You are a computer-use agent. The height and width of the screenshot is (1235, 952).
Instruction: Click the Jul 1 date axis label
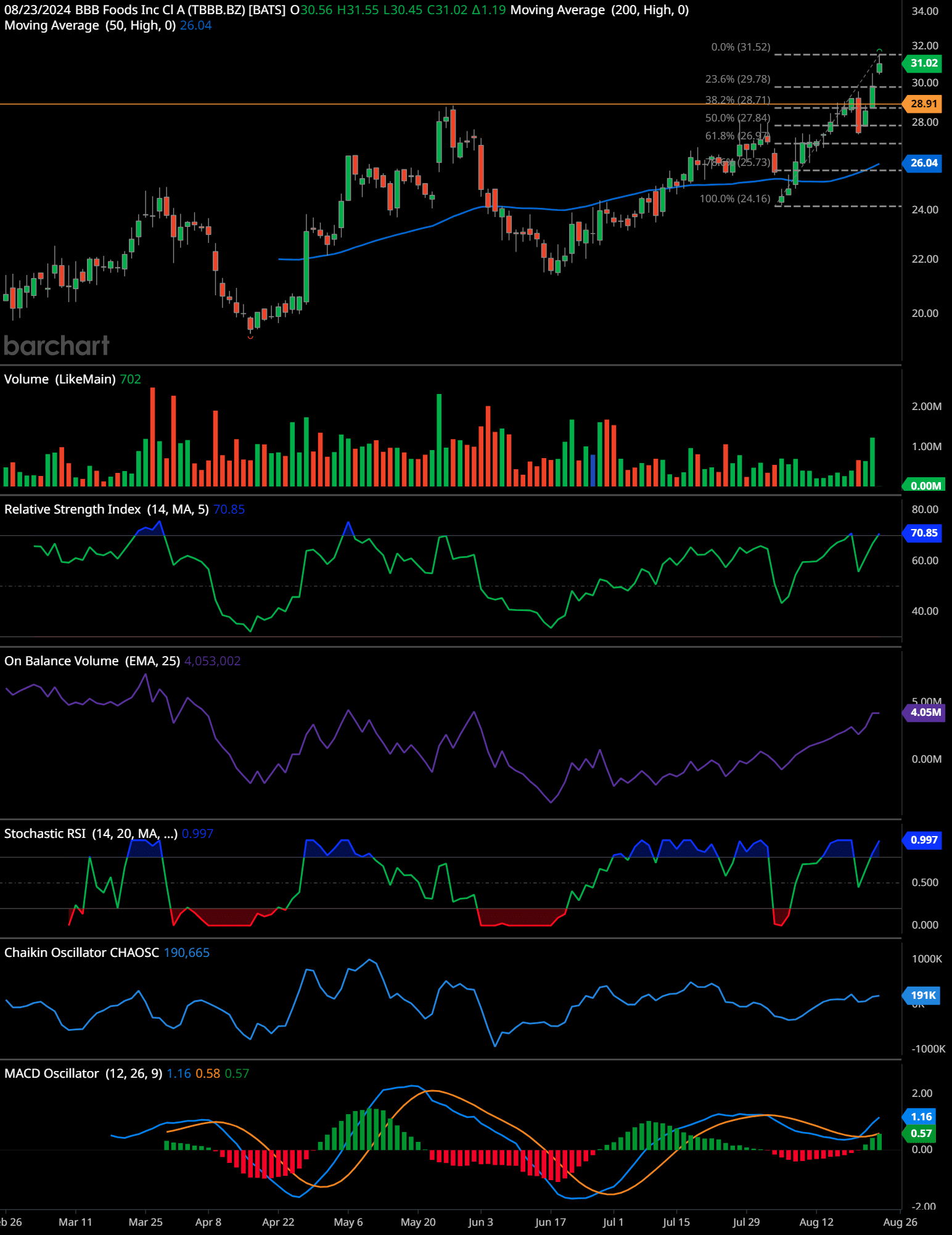coord(613,1222)
